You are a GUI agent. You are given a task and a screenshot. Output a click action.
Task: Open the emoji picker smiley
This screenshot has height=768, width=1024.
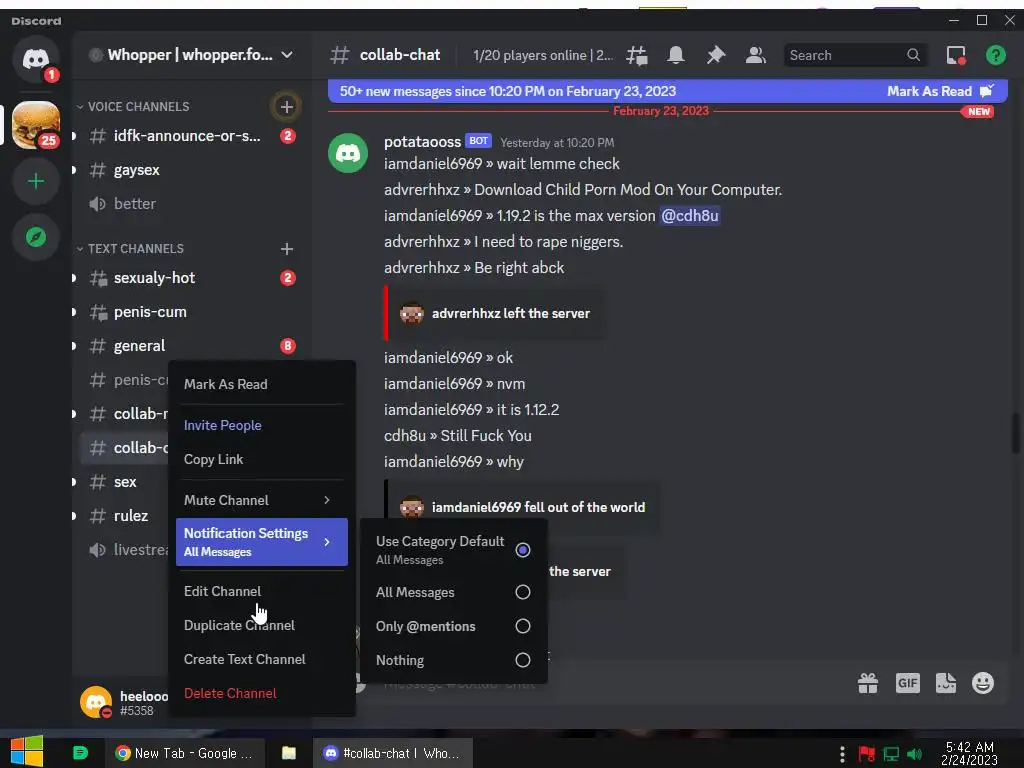(x=983, y=683)
